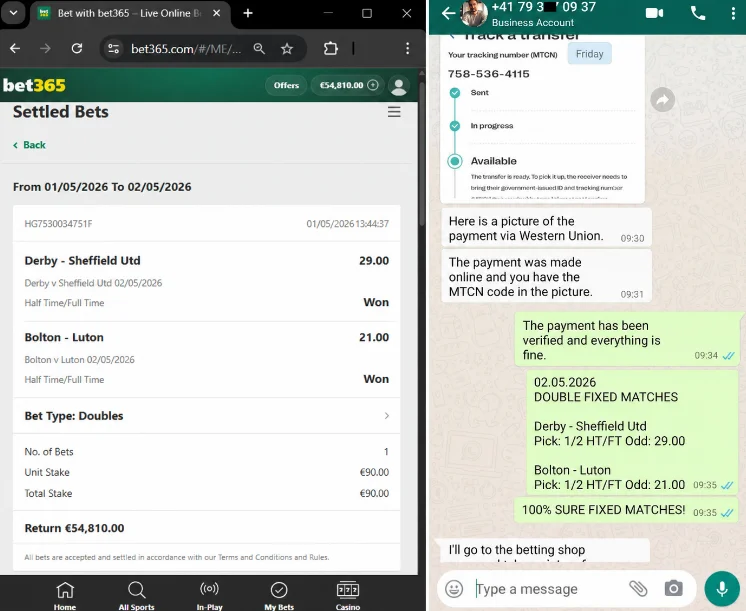Open the zoom magnifier icon in address bar
The height and width of the screenshot is (611, 746).
pyautogui.click(x=259, y=48)
